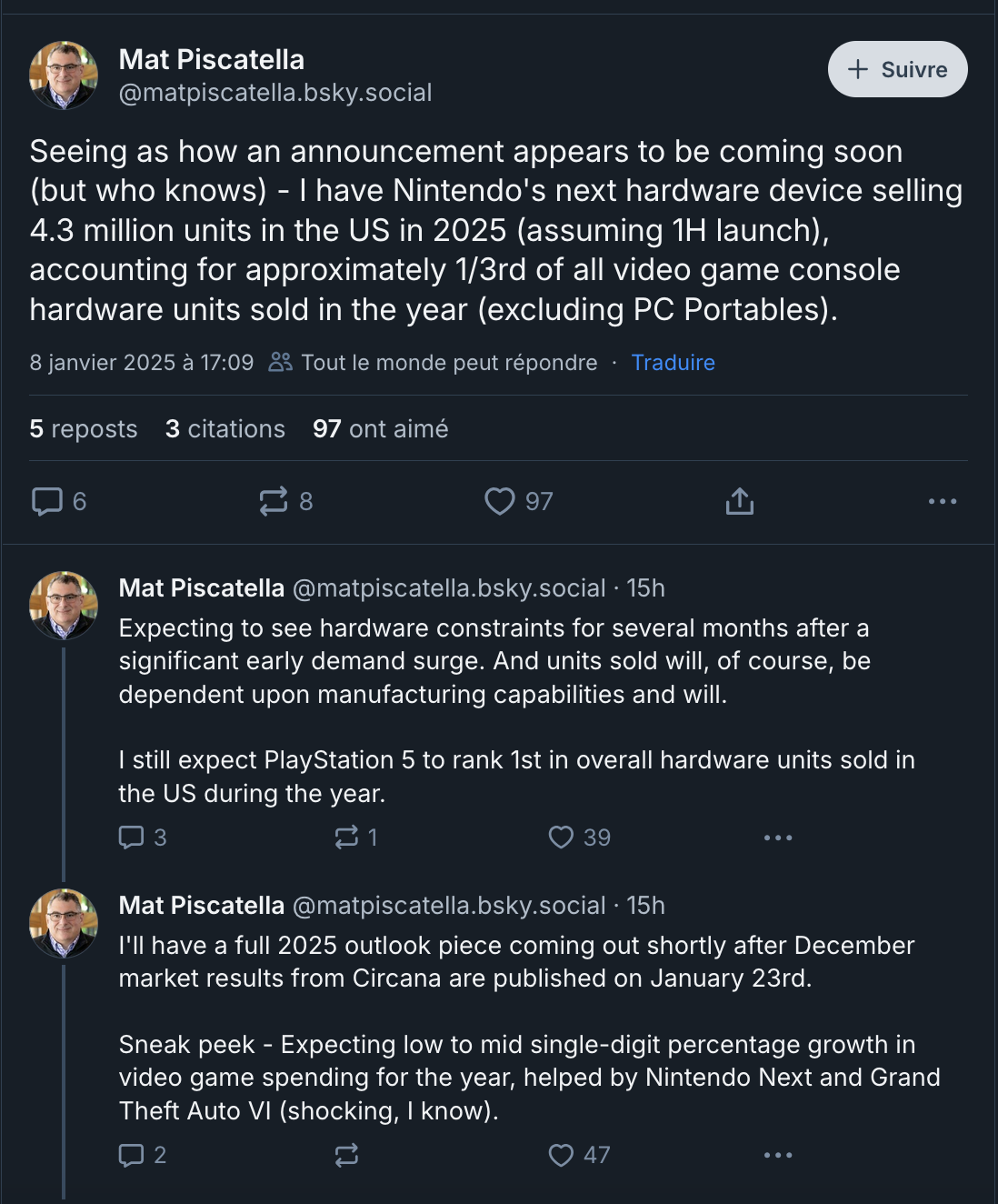
Task: Like the PlayStation 5 prediction reply
Action: click(560, 838)
